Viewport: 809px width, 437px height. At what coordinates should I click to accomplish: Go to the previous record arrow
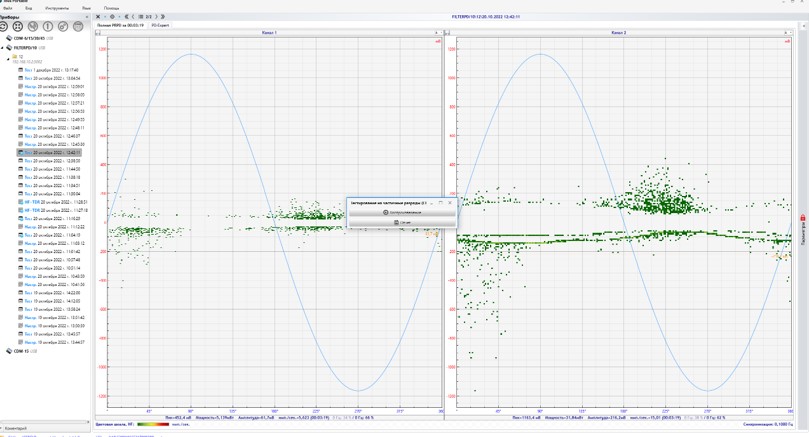tap(133, 17)
